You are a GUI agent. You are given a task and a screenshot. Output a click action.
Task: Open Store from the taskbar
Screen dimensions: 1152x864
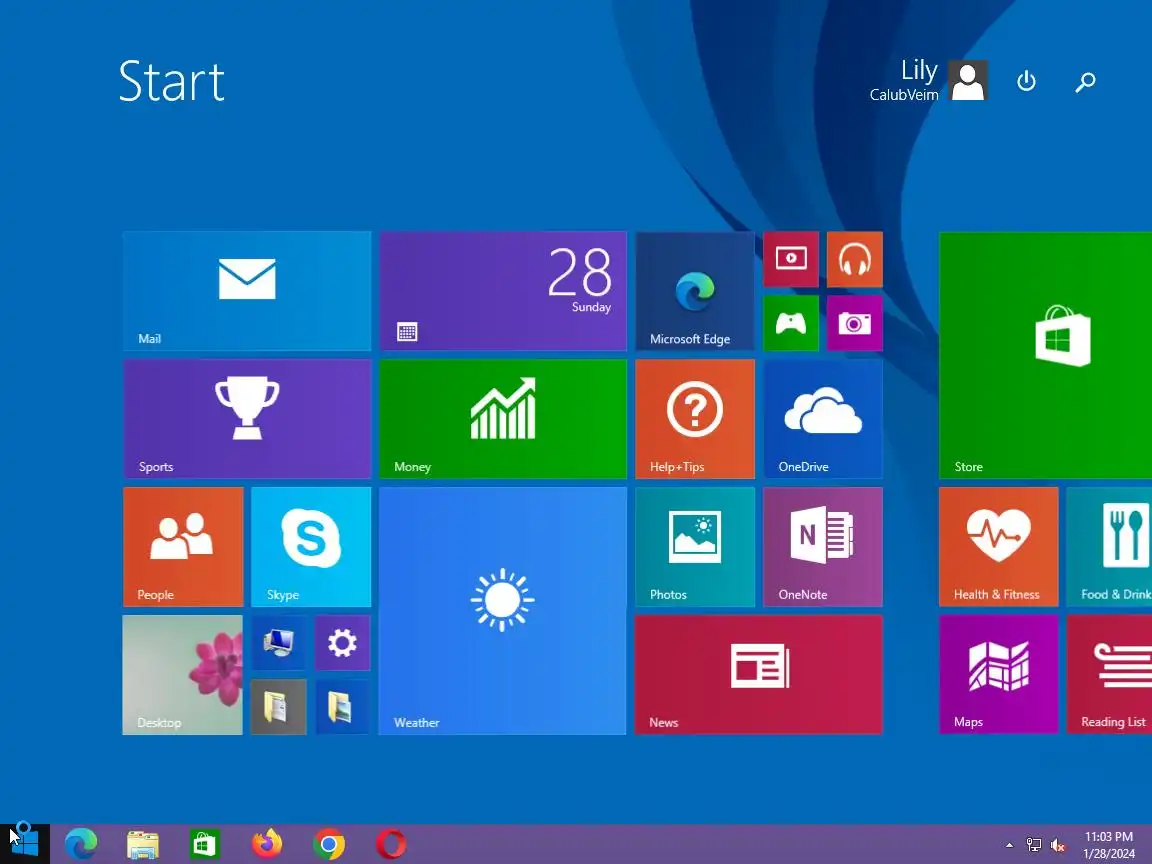(x=204, y=844)
